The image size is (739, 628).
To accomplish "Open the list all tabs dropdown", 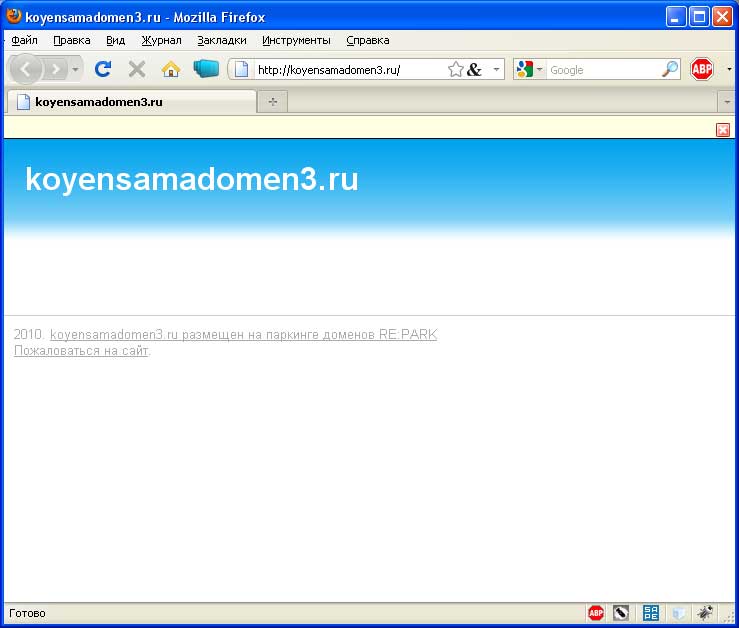I will [x=727, y=102].
